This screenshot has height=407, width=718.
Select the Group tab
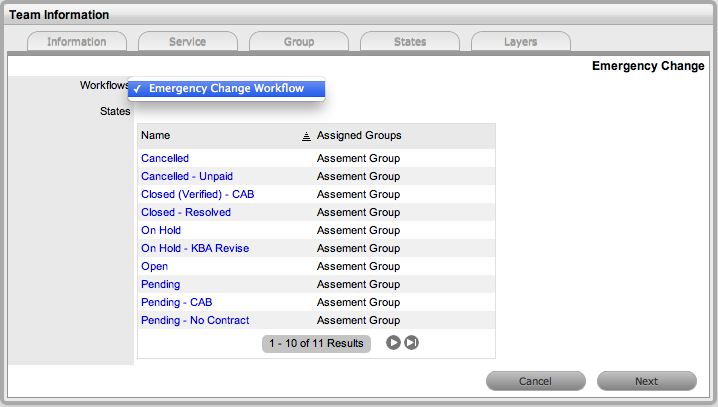tap(298, 42)
